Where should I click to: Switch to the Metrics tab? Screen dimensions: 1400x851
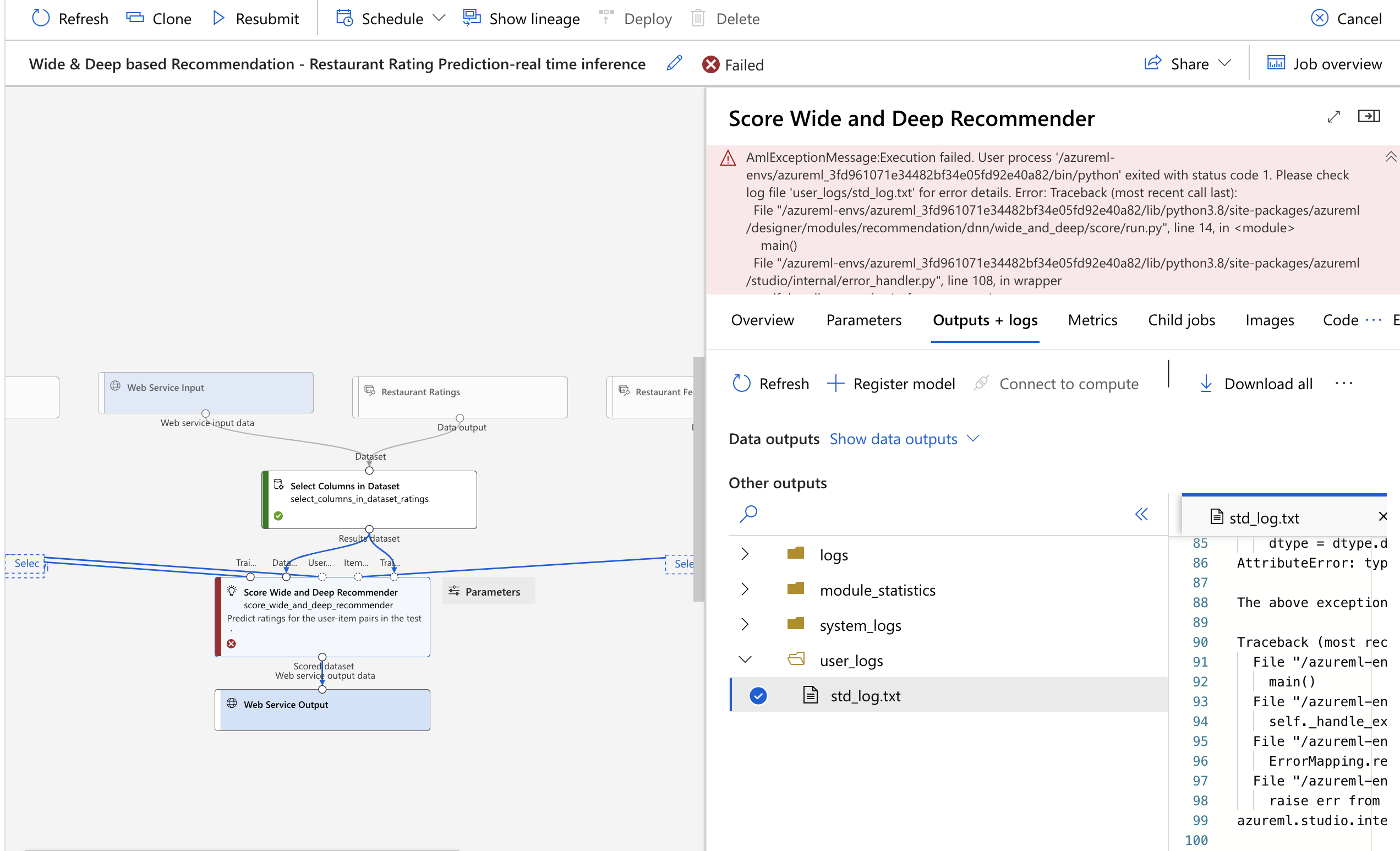pos(1092,320)
